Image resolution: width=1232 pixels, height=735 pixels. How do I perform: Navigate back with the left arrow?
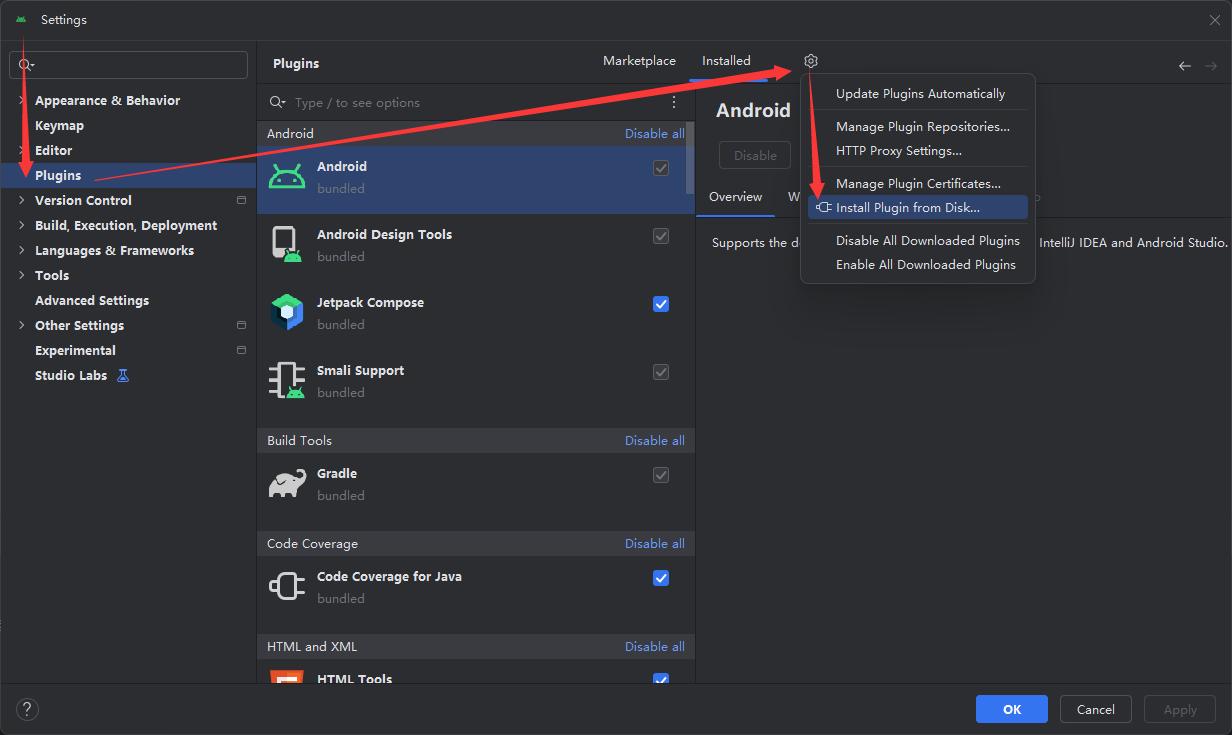click(1184, 65)
